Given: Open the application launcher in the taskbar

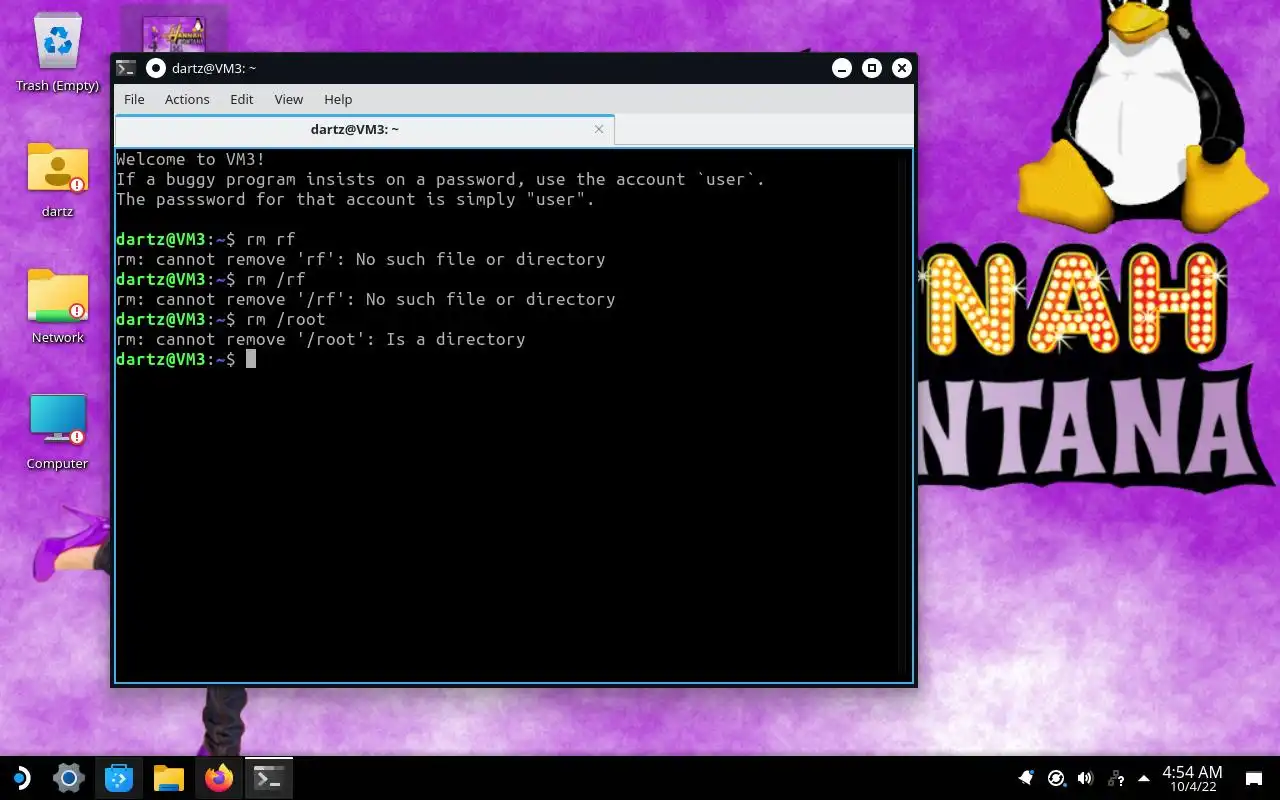Looking at the screenshot, I should pyautogui.click(x=20, y=778).
